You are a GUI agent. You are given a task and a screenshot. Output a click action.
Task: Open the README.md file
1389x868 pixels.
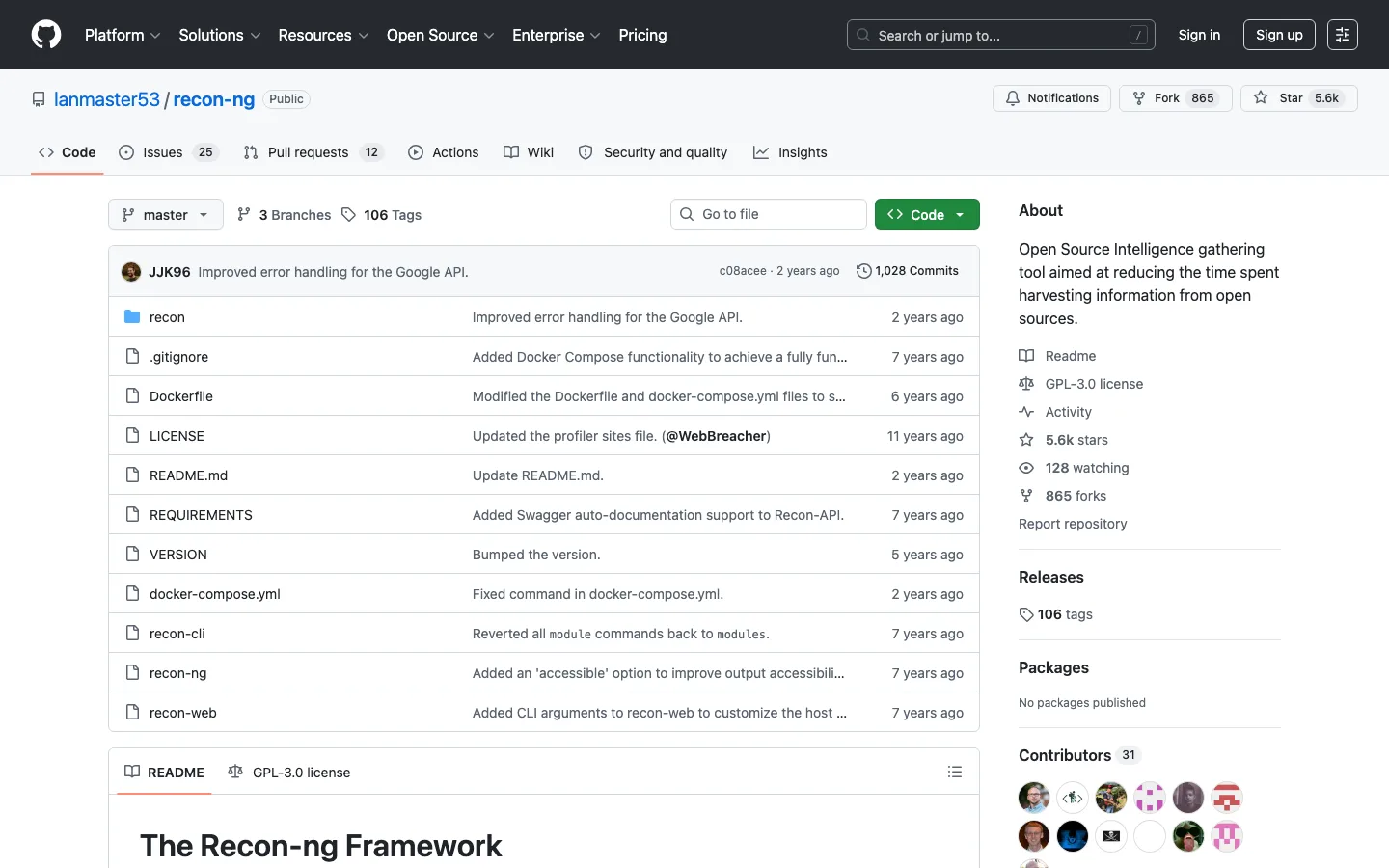pos(188,475)
